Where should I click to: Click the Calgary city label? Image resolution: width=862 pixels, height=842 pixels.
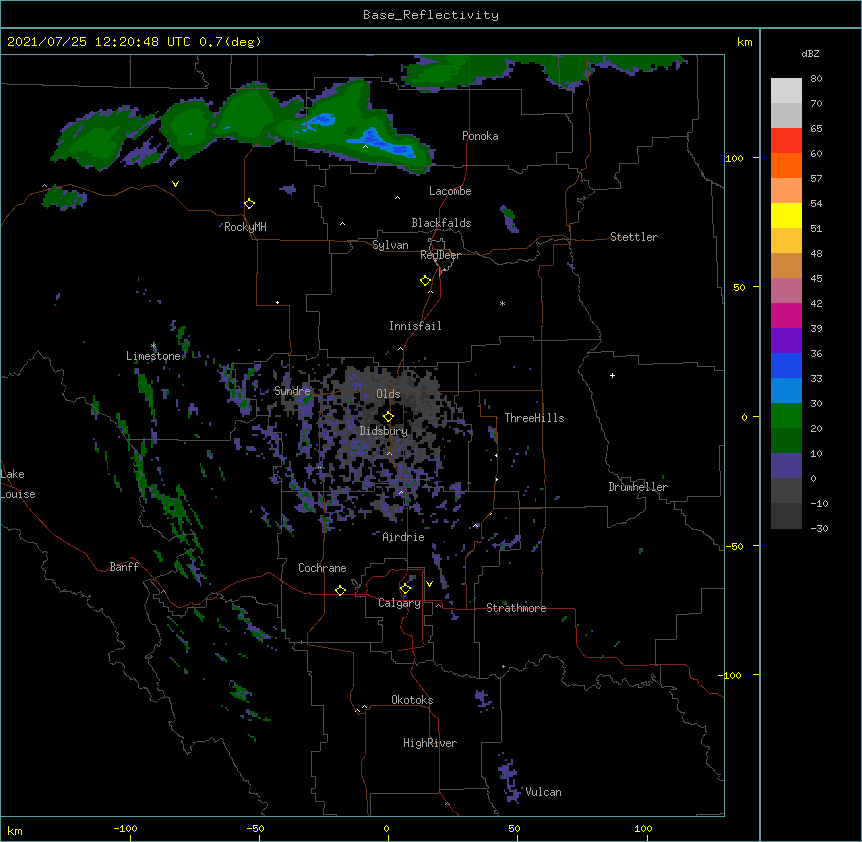pos(400,603)
